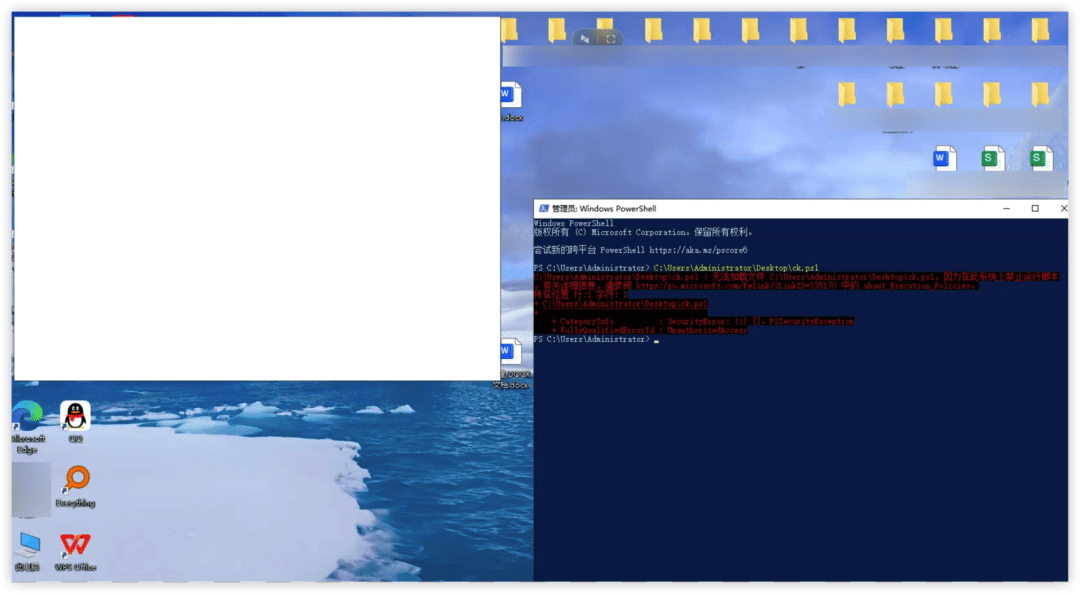Select the .docx file beside the white window's top

pos(510,101)
